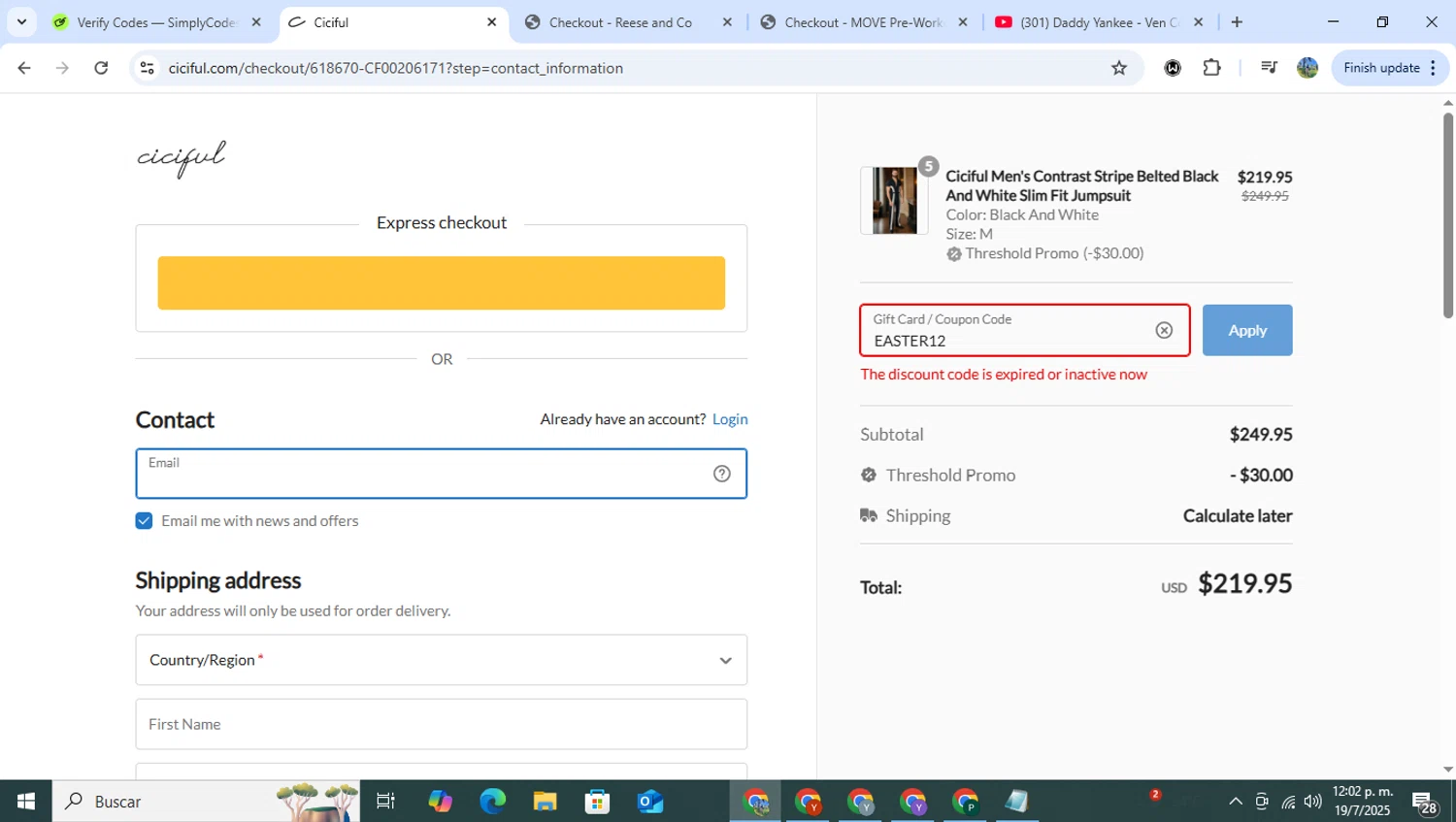Show hidden system tray icons
Image resolution: width=1456 pixels, height=822 pixels.
point(1236,802)
